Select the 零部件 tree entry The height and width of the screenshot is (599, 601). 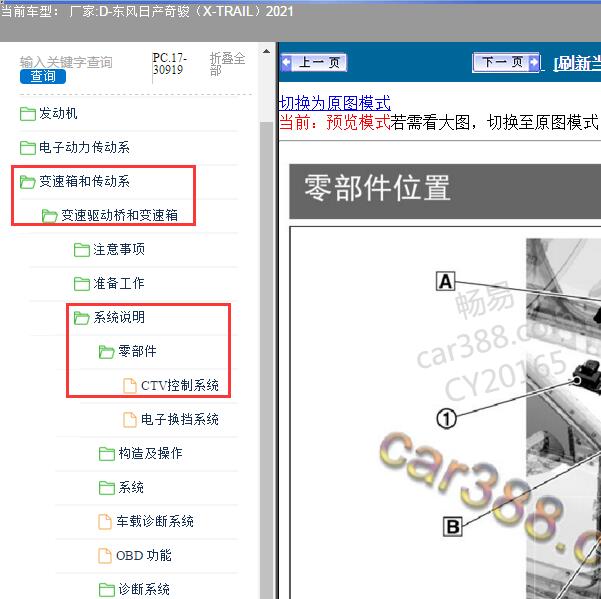(137, 351)
